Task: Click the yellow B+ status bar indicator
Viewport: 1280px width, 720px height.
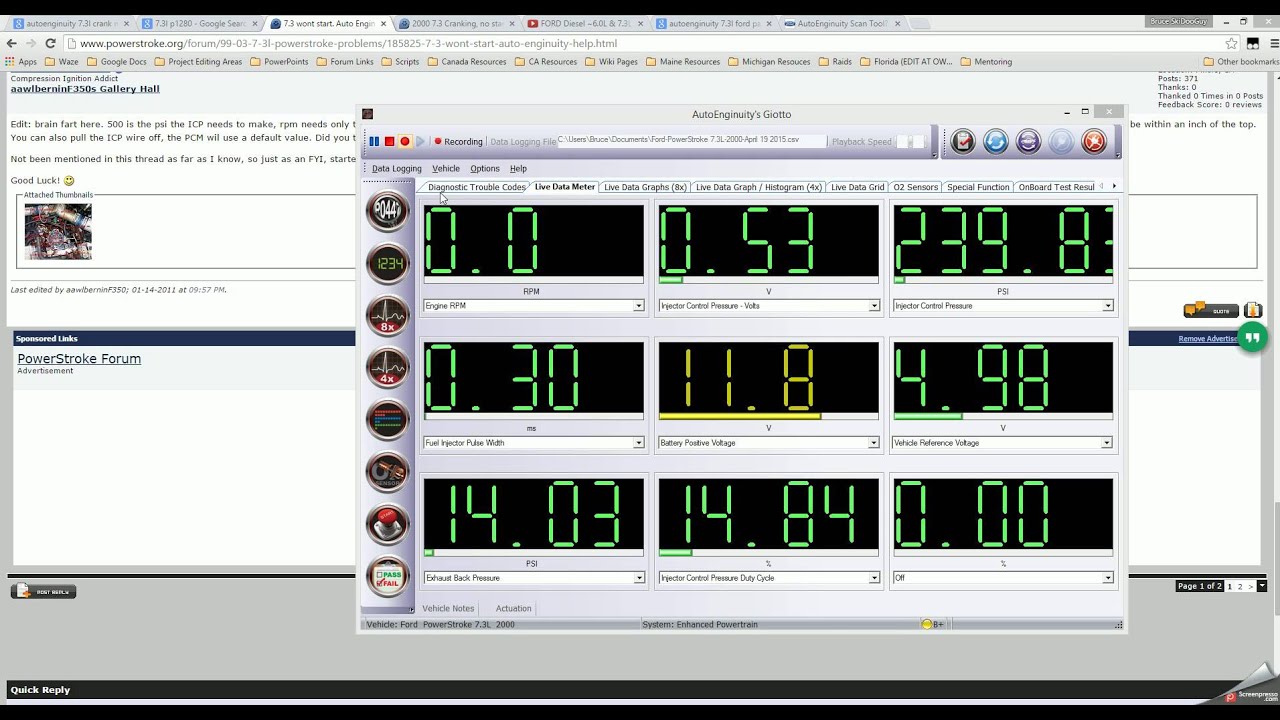Action: point(931,624)
